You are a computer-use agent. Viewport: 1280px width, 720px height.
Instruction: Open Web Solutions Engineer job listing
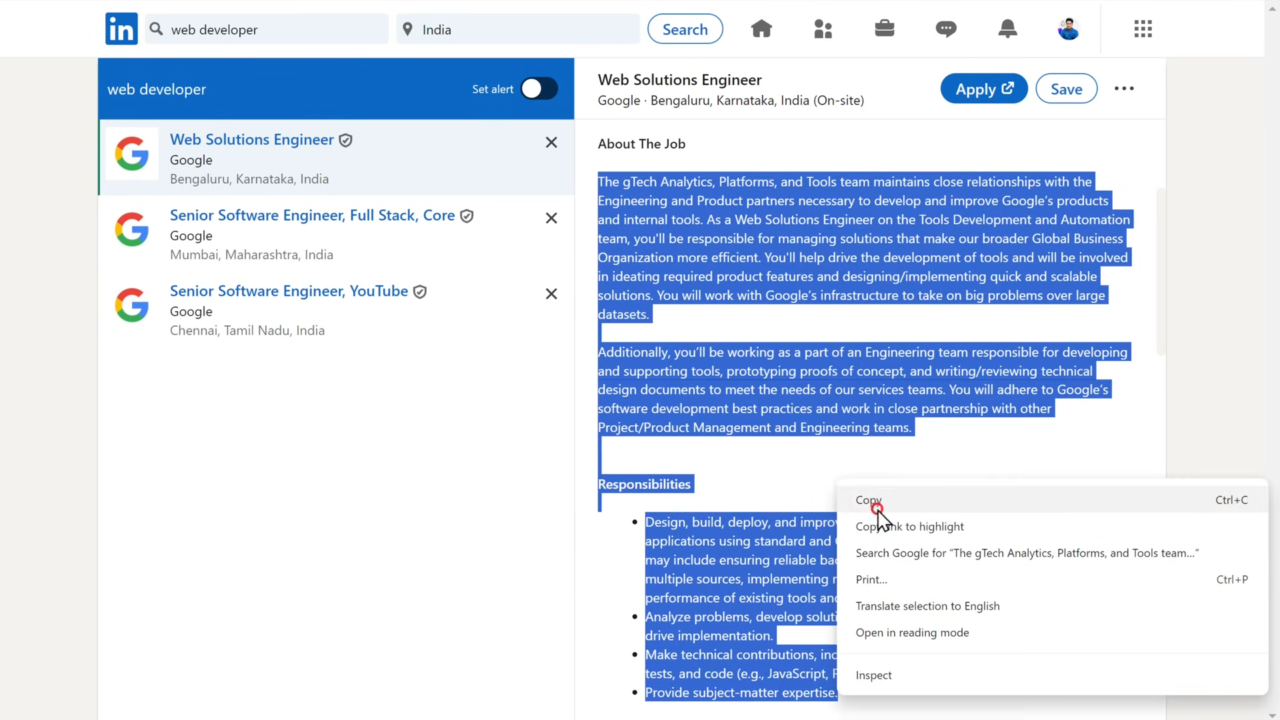coord(252,139)
